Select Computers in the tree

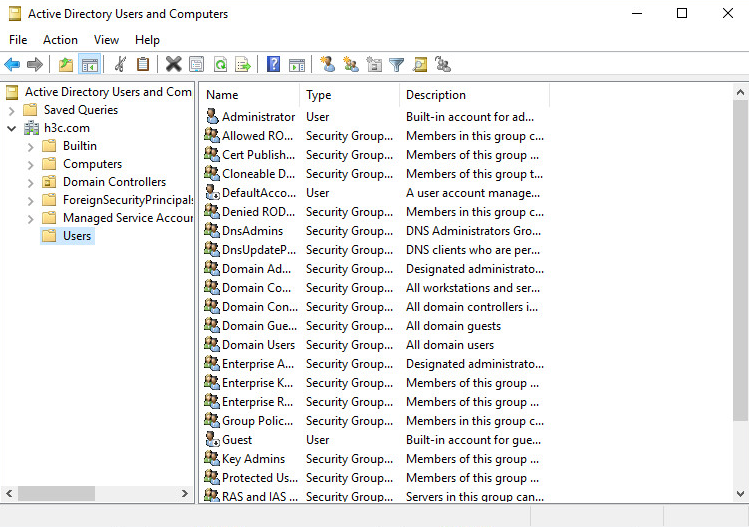[92, 164]
